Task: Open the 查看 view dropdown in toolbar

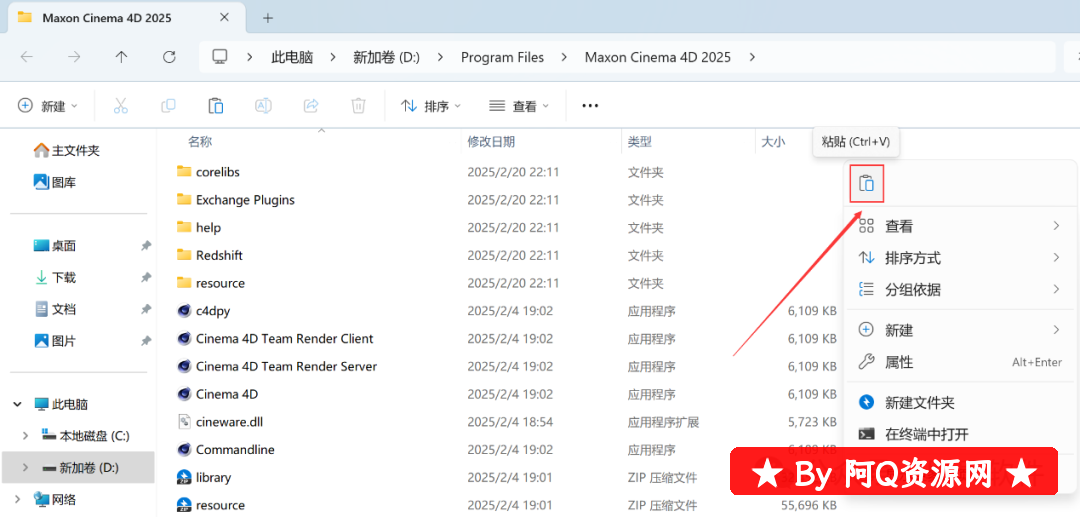Action: pyautogui.click(x=519, y=106)
